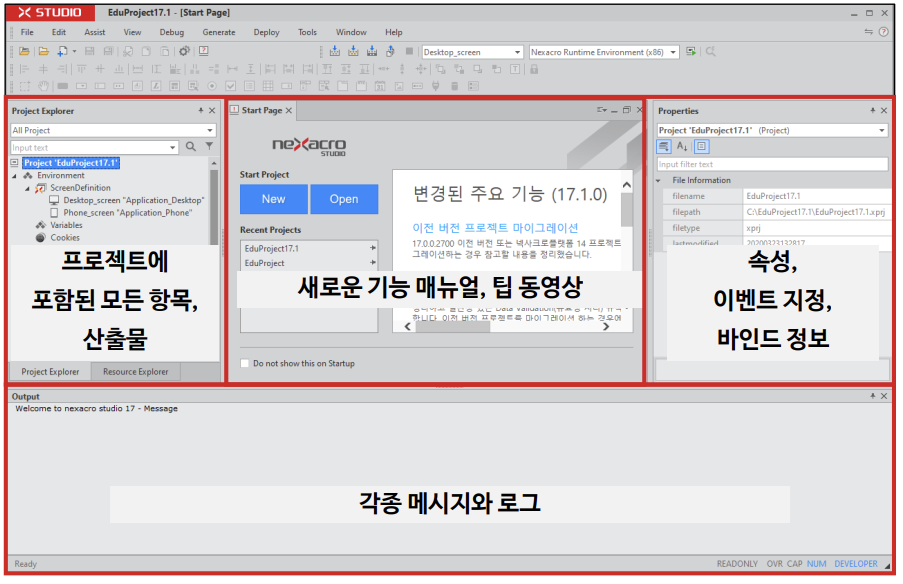
Task: Click the filename value EduProject17.1
Action: (773, 196)
